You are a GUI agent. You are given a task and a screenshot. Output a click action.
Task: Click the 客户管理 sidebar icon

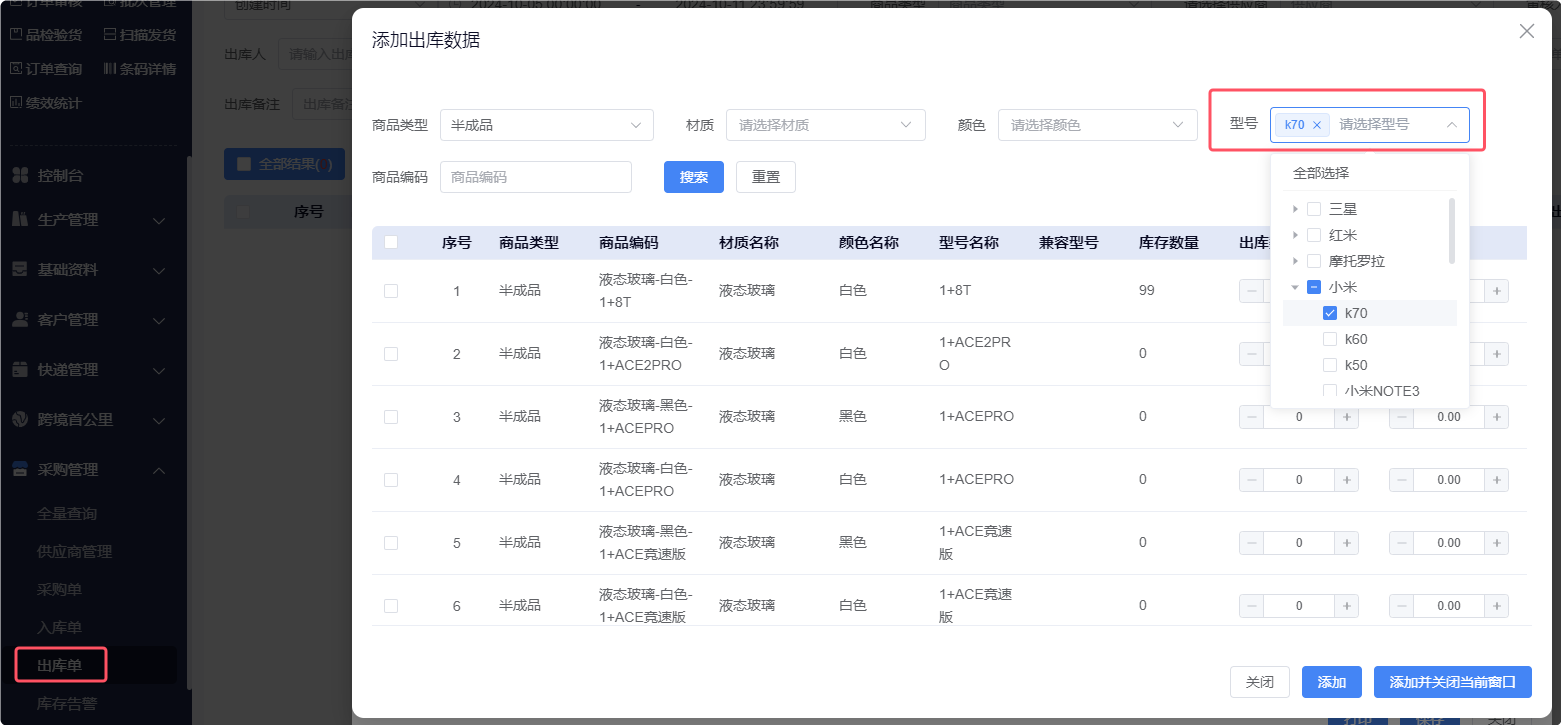click(19, 320)
